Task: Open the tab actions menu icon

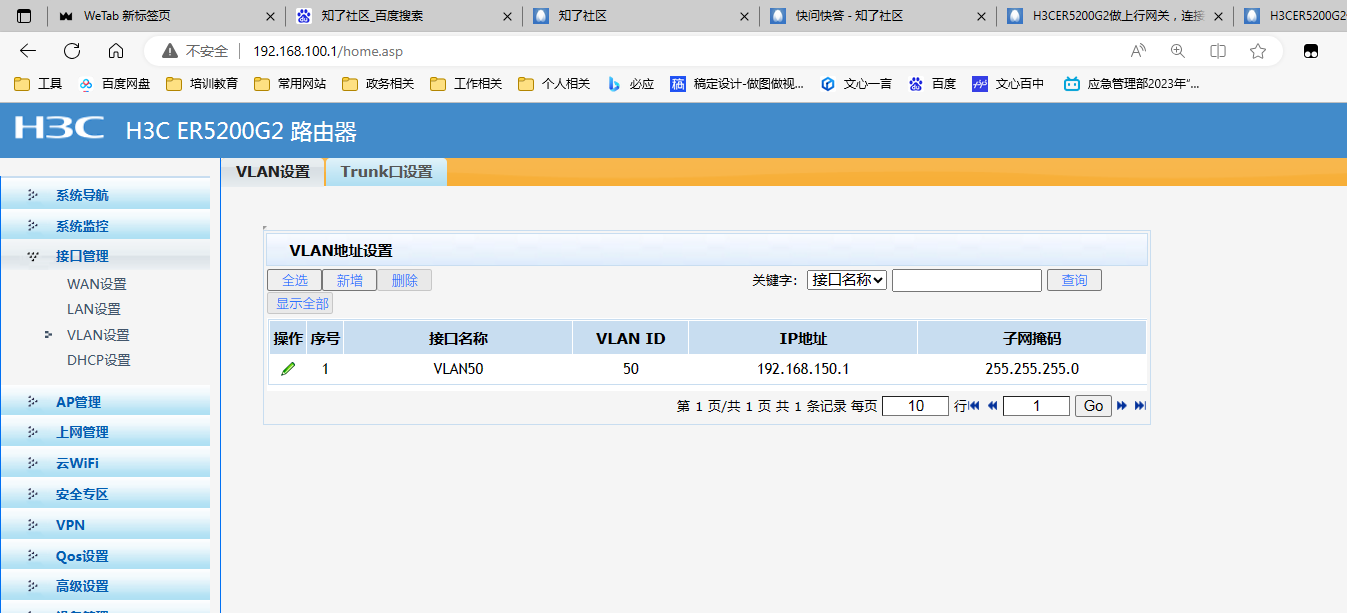Action: pyautogui.click(x=24, y=16)
